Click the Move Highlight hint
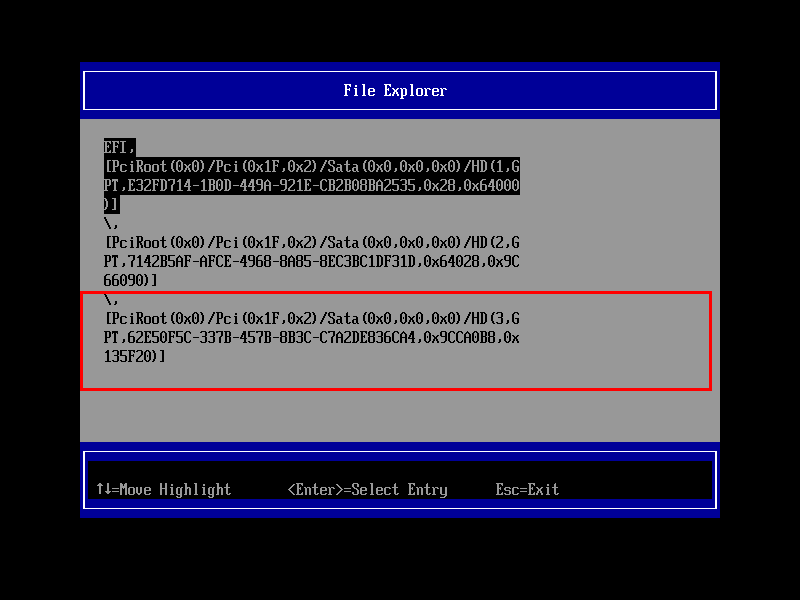Viewport: 800px width, 600px height. (164, 490)
